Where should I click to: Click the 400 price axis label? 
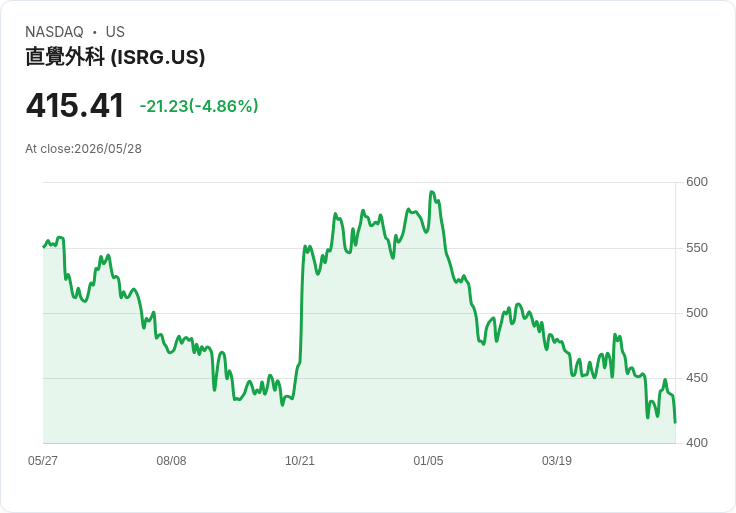pos(697,443)
